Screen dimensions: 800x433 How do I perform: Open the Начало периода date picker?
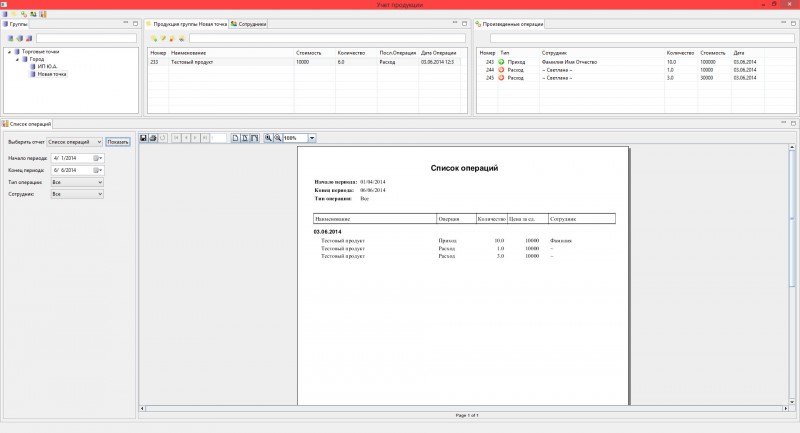pyautogui.click(x=98, y=158)
